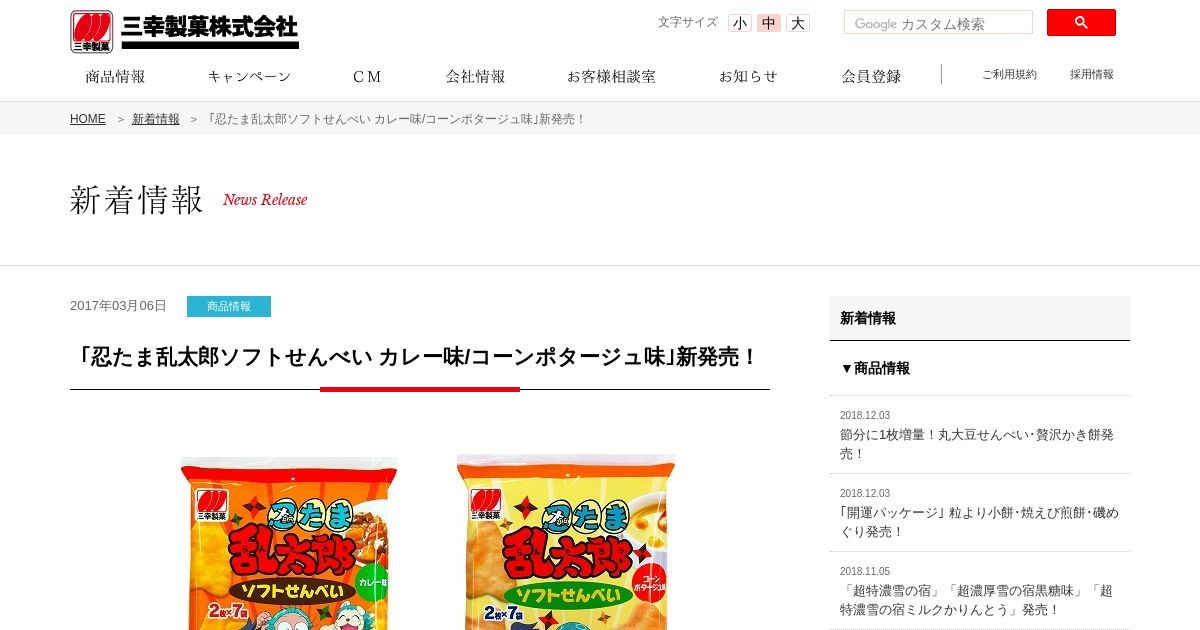This screenshot has height=630, width=1200.
Task: Go to 会員登録 member registration
Action: pyautogui.click(x=871, y=76)
